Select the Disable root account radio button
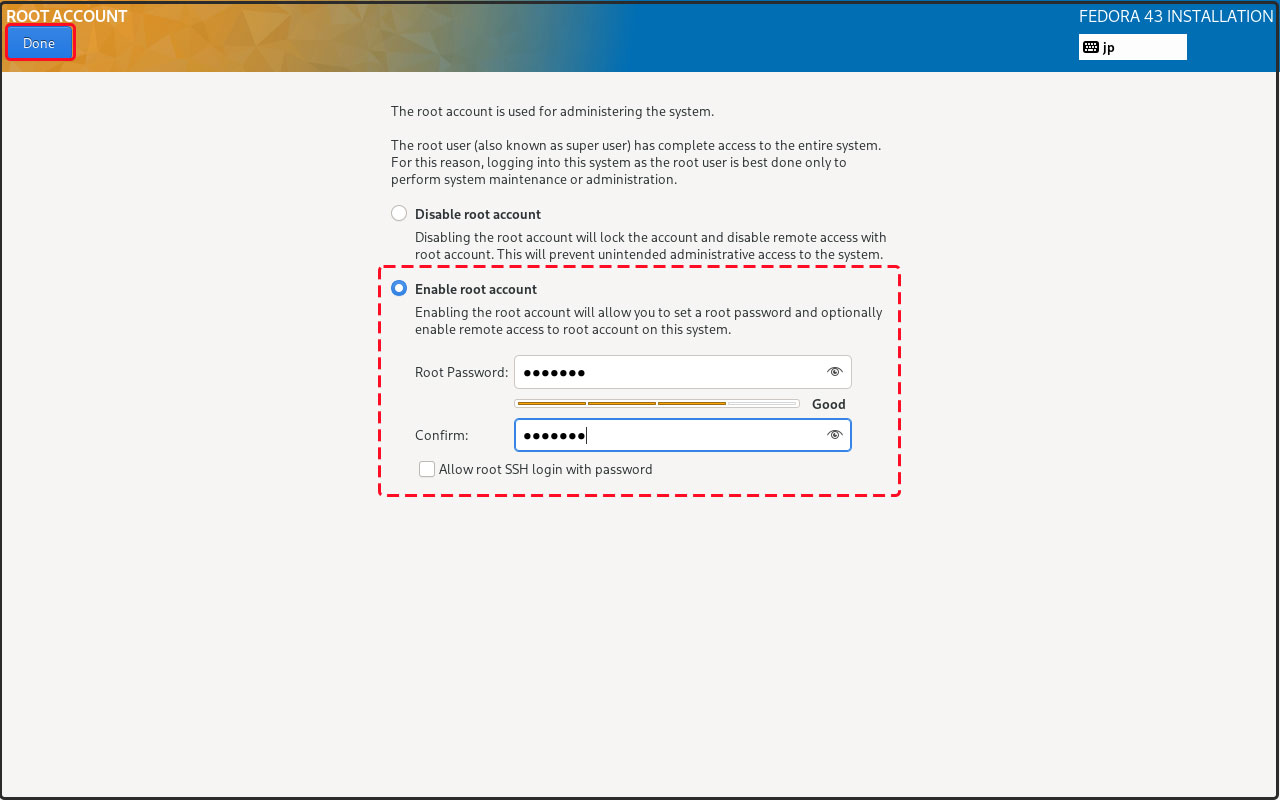The height and width of the screenshot is (800, 1280). click(399, 214)
